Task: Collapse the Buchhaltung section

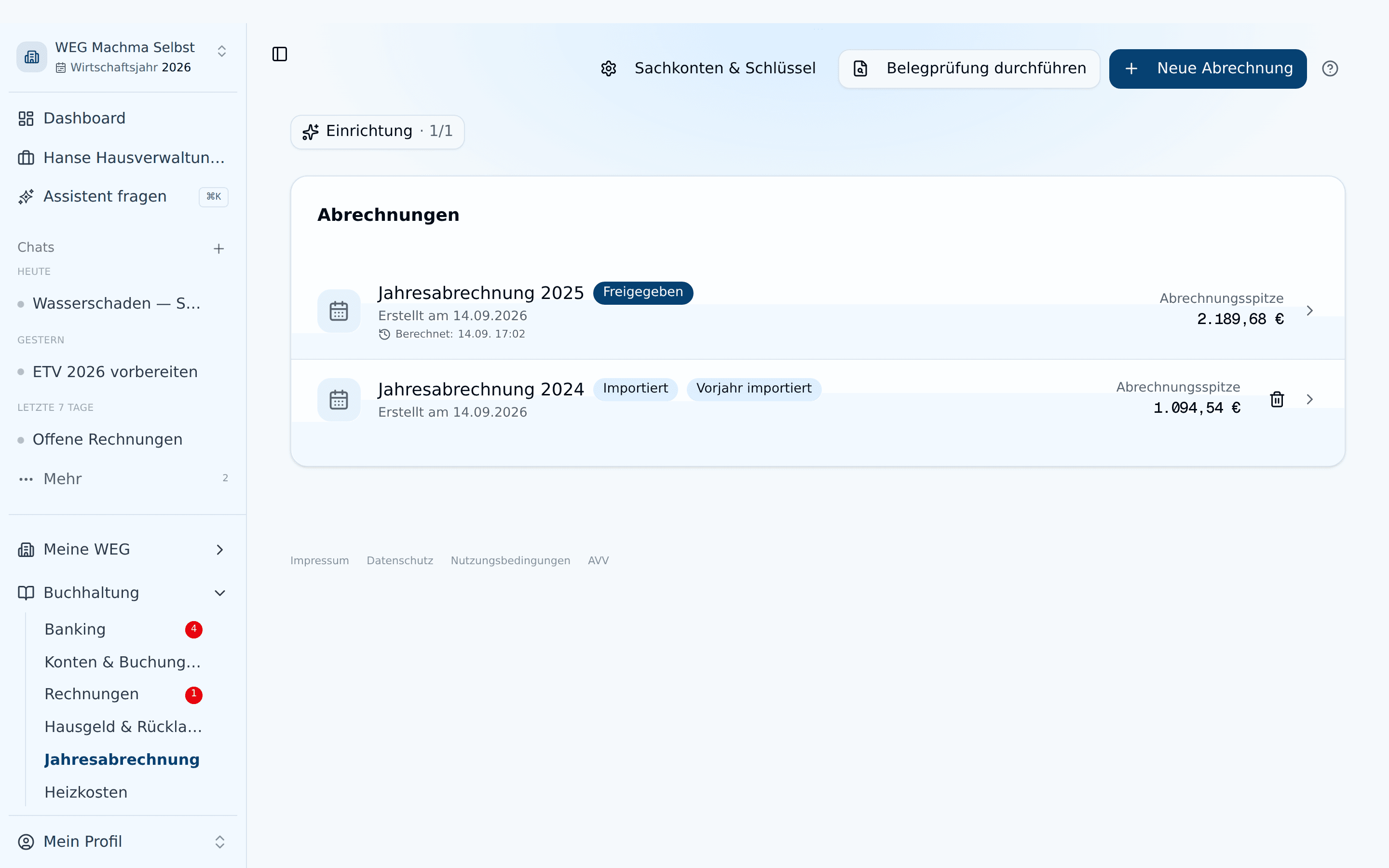Action: click(x=123, y=593)
